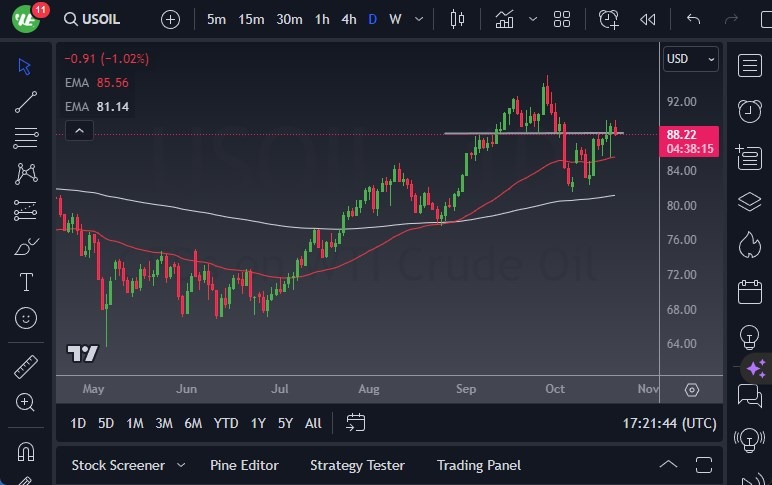
Task: Select the trend line drawing tool
Action: pos(27,101)
